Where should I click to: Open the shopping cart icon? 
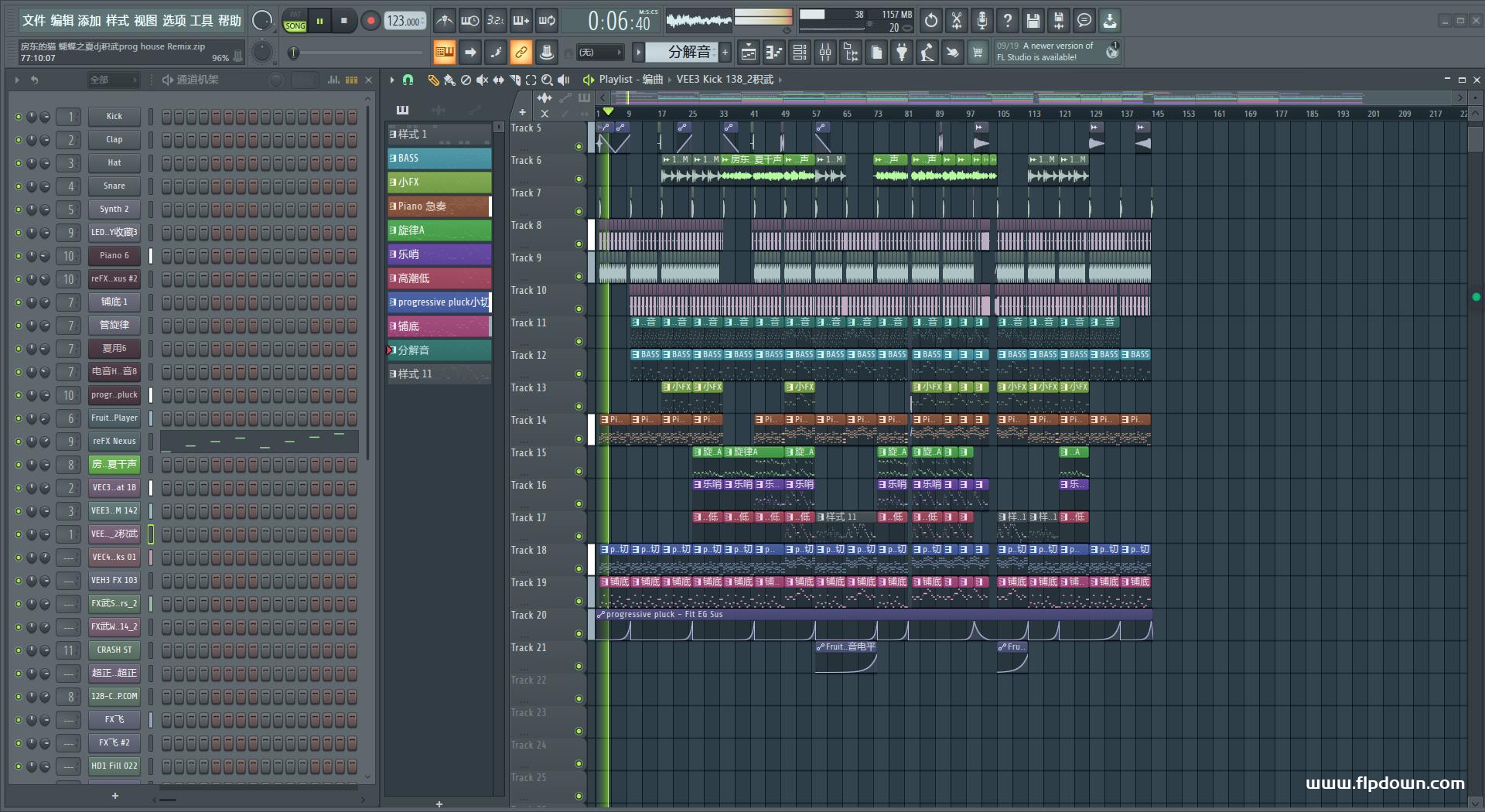coord(978,53)
